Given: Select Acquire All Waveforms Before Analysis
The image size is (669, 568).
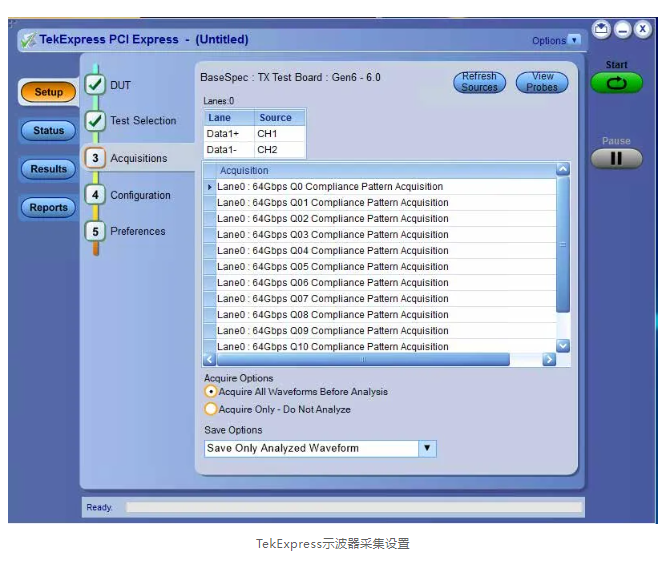Looking at the screenshot, I should tap(211, 392).
